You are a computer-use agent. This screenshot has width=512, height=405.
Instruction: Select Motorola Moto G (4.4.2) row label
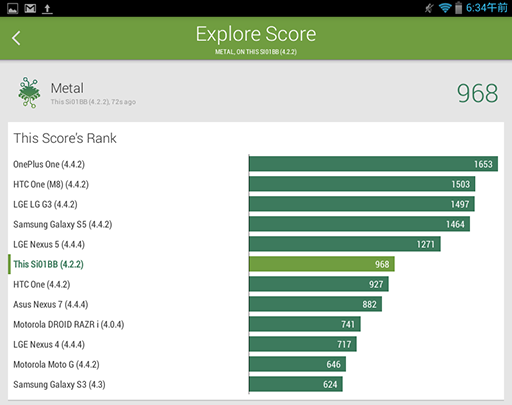point(56,364)
